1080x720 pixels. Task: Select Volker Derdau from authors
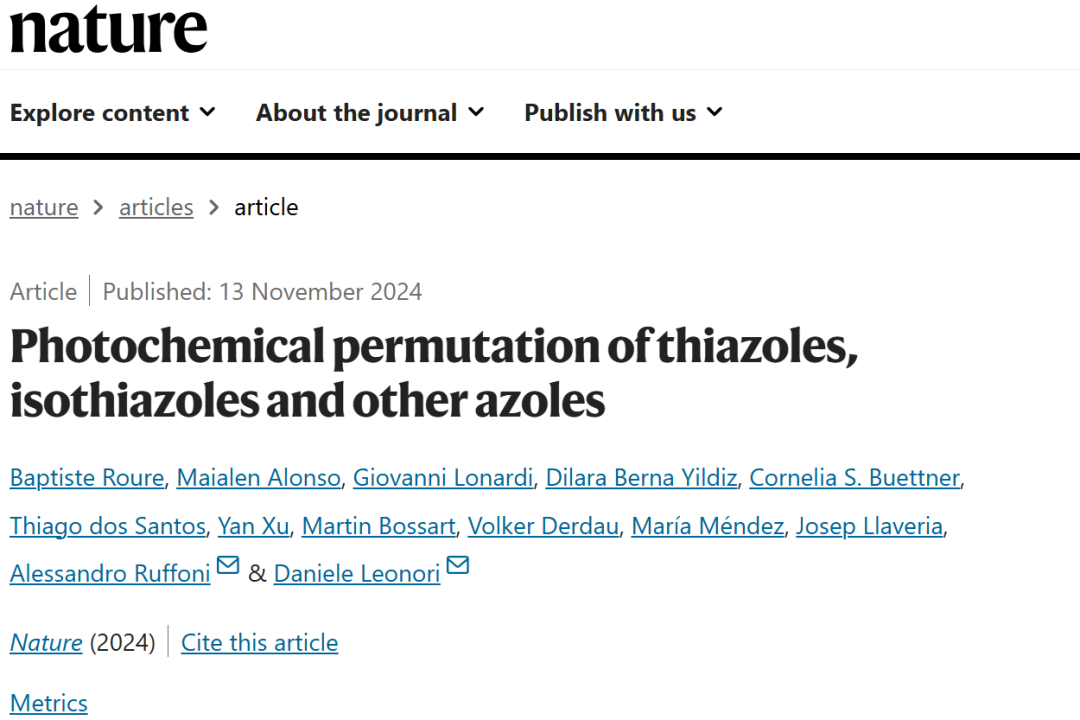point(543,526)
